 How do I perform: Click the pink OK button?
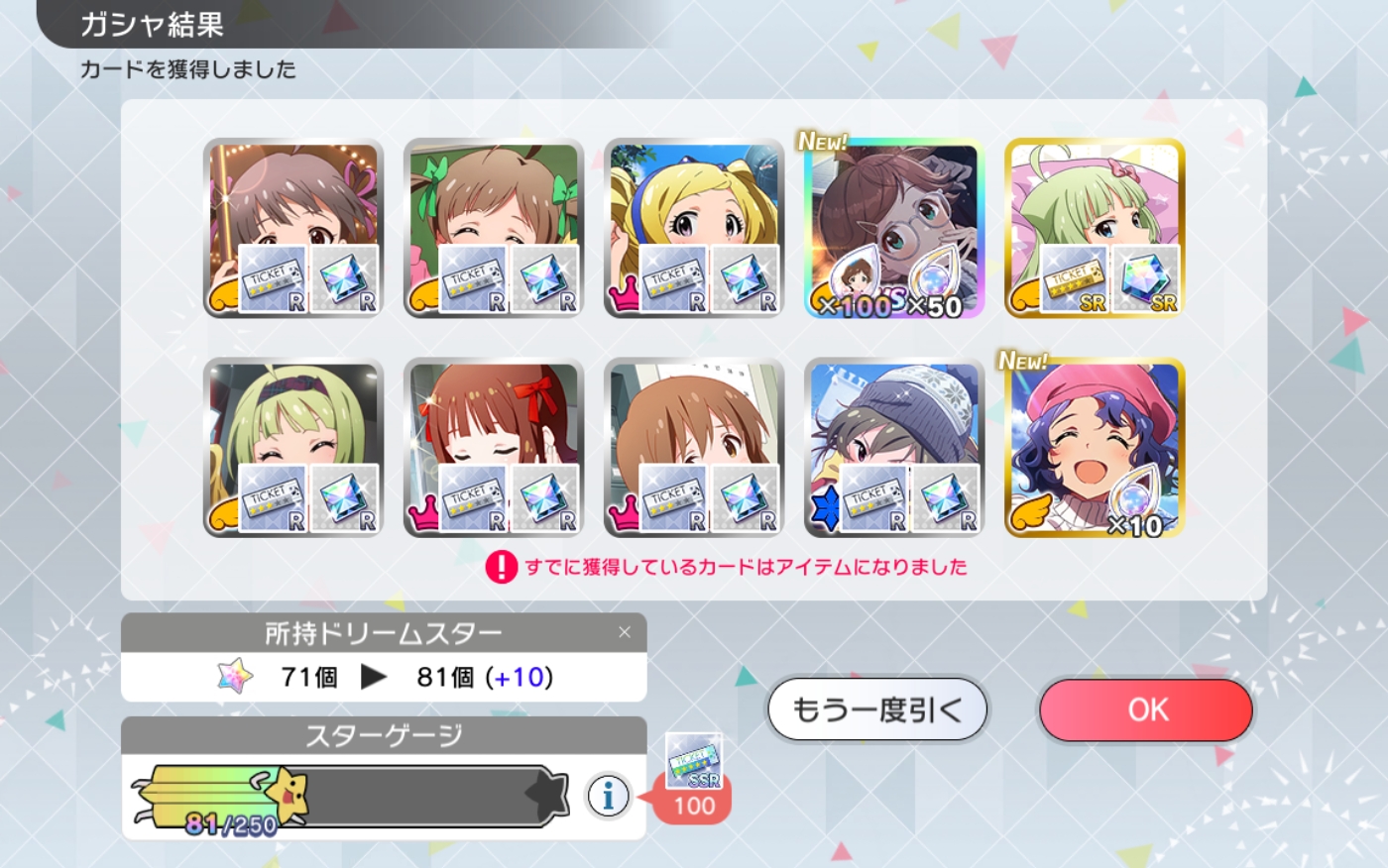click(1147, 709)
